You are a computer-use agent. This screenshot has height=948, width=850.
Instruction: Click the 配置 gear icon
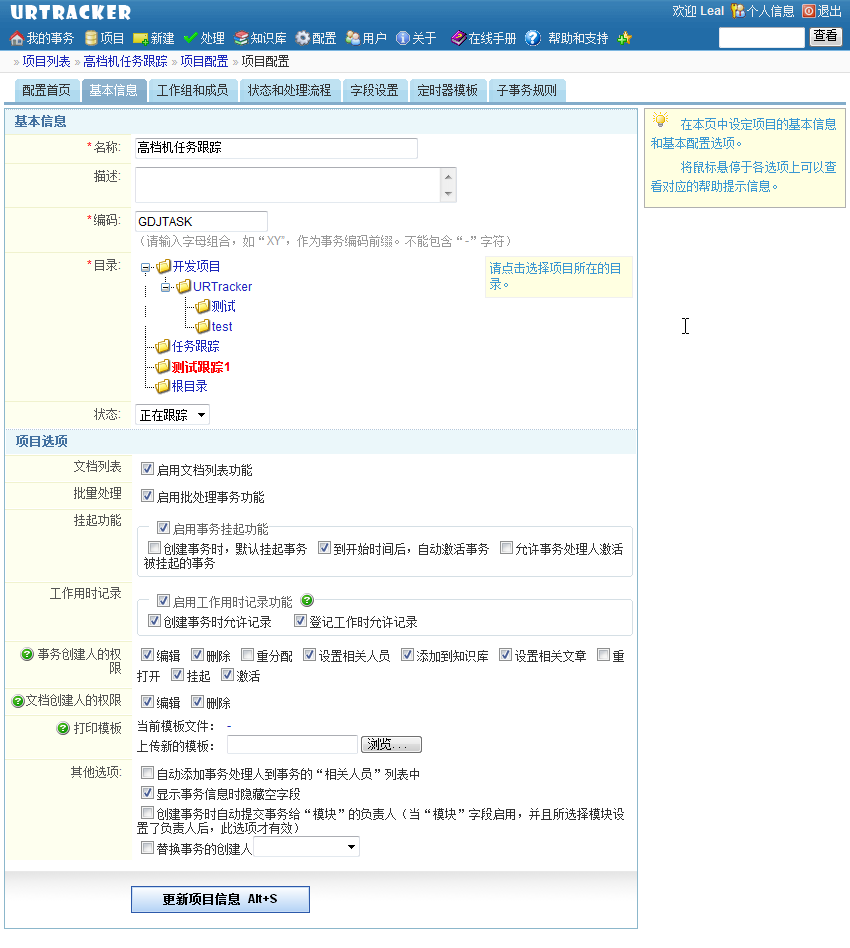pos(302,38)
